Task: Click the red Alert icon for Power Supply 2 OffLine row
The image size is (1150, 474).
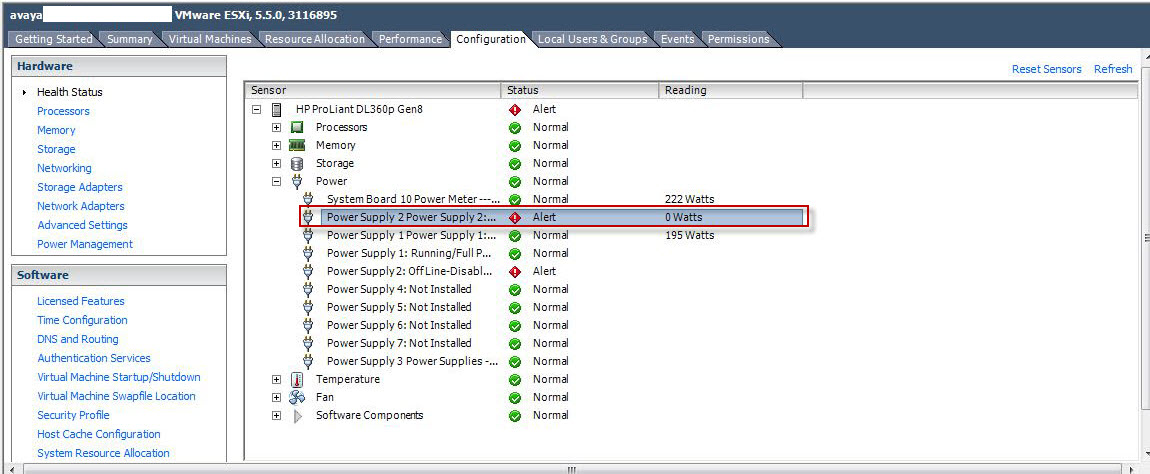Action: pos(515,271)
